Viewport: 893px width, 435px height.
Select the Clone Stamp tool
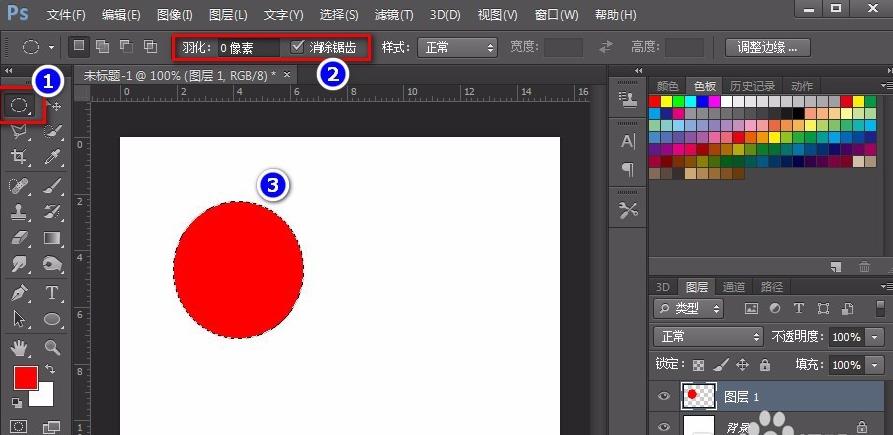(19, 212)
